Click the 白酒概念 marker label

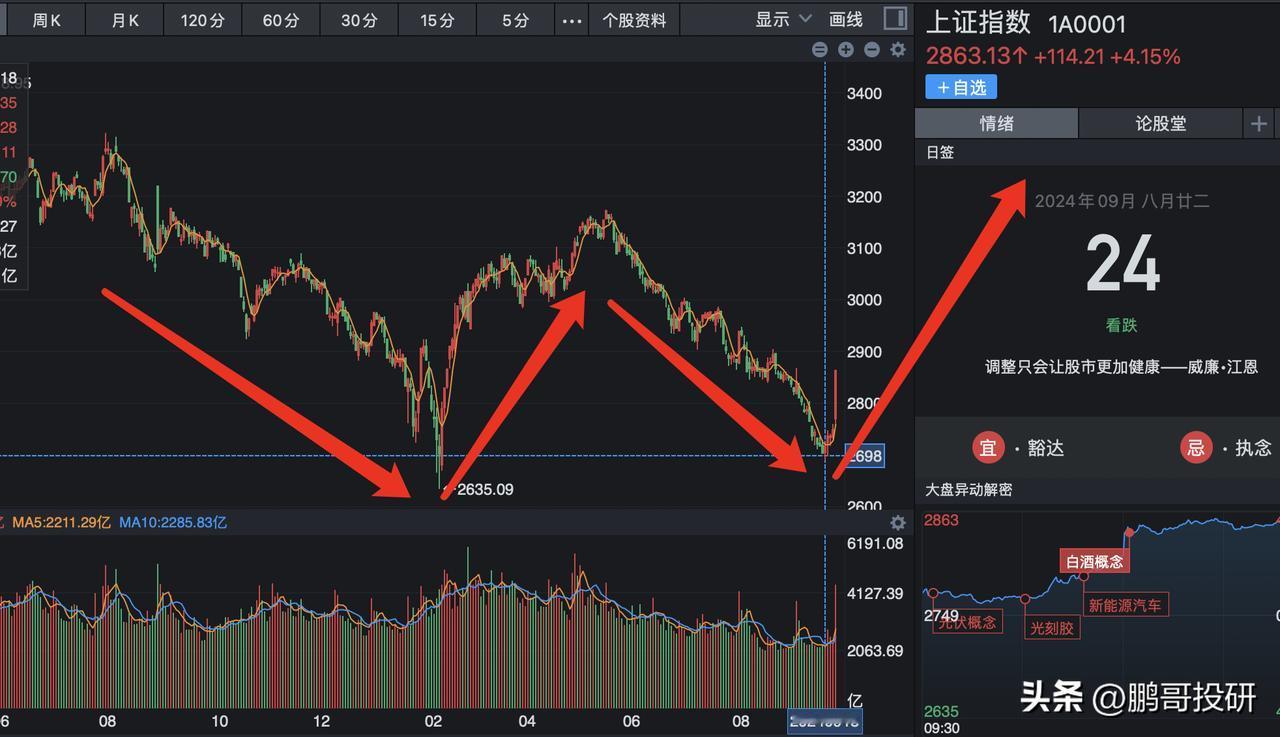coord(1095,562)
